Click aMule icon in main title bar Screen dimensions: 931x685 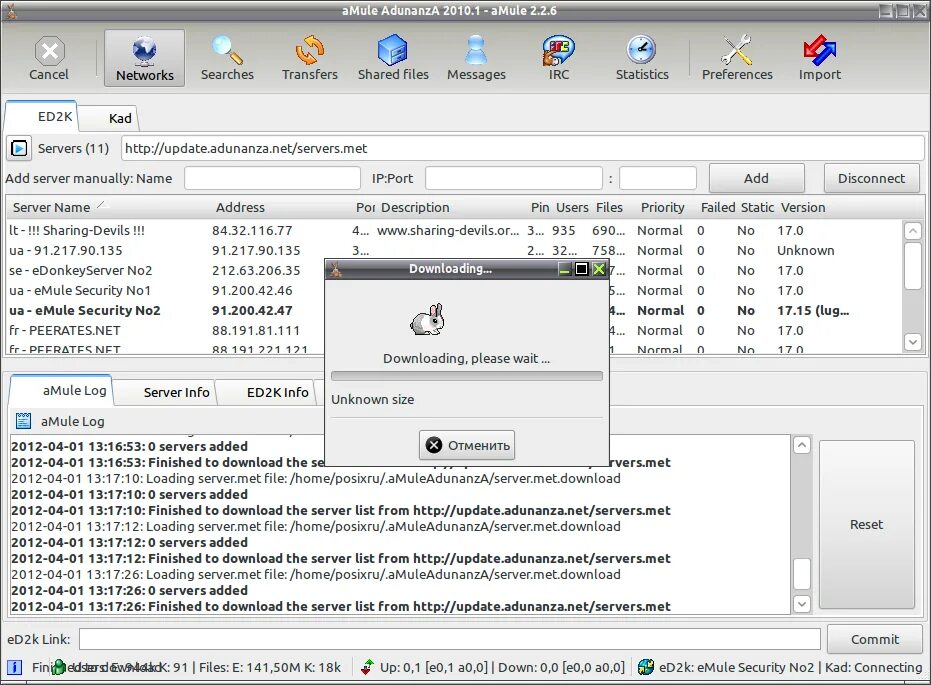click(11, 11)
